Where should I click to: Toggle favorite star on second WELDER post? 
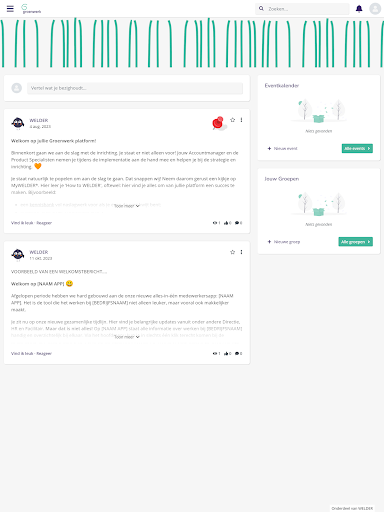coord(232,252)
